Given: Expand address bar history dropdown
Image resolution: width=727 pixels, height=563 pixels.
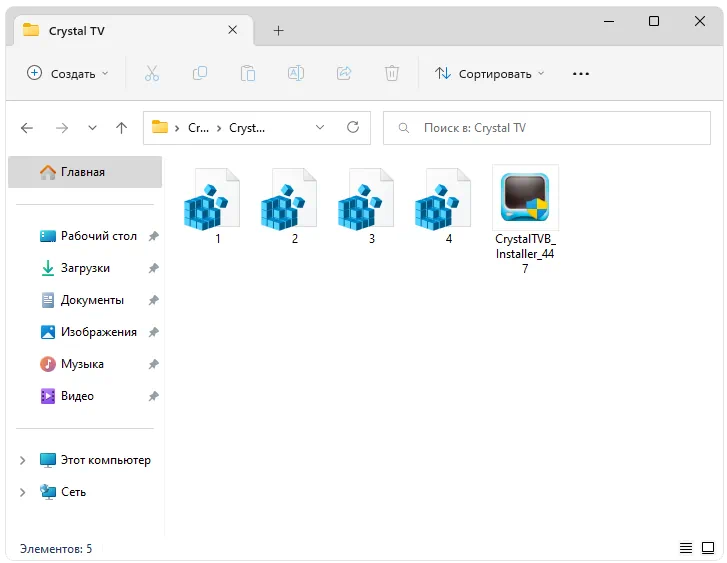Looking at the screenshot, I should click(320, 127).
